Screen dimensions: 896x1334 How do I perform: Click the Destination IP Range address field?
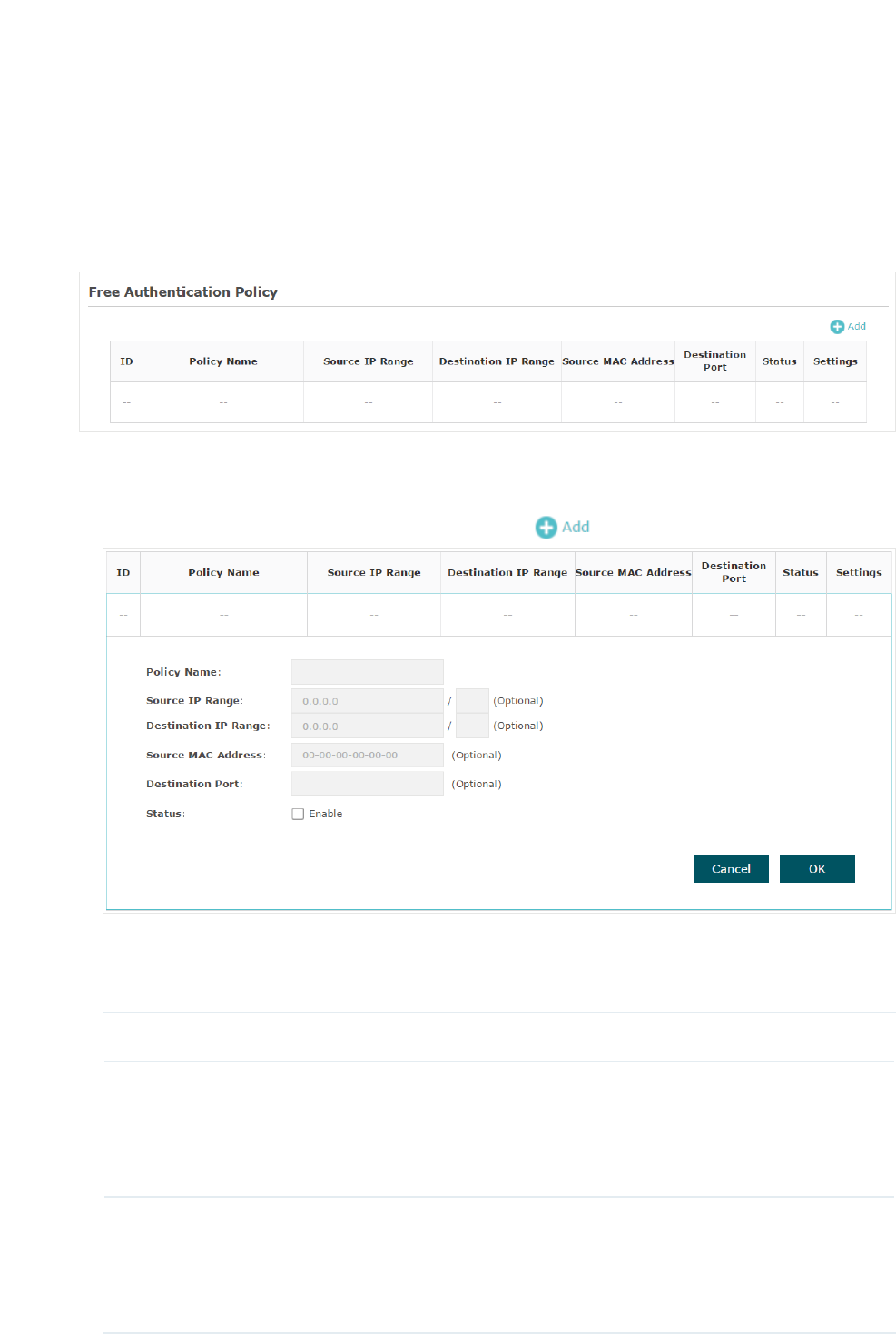coord(367,726)
